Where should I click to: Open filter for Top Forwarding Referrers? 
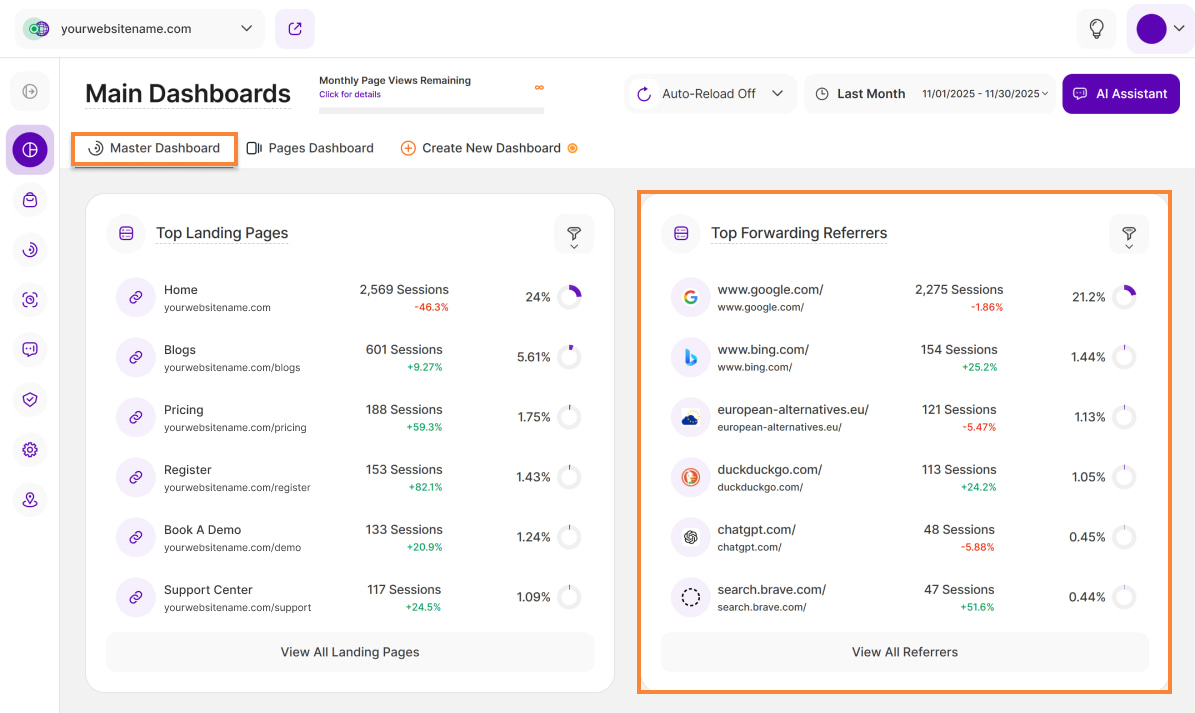(1128, 234)
